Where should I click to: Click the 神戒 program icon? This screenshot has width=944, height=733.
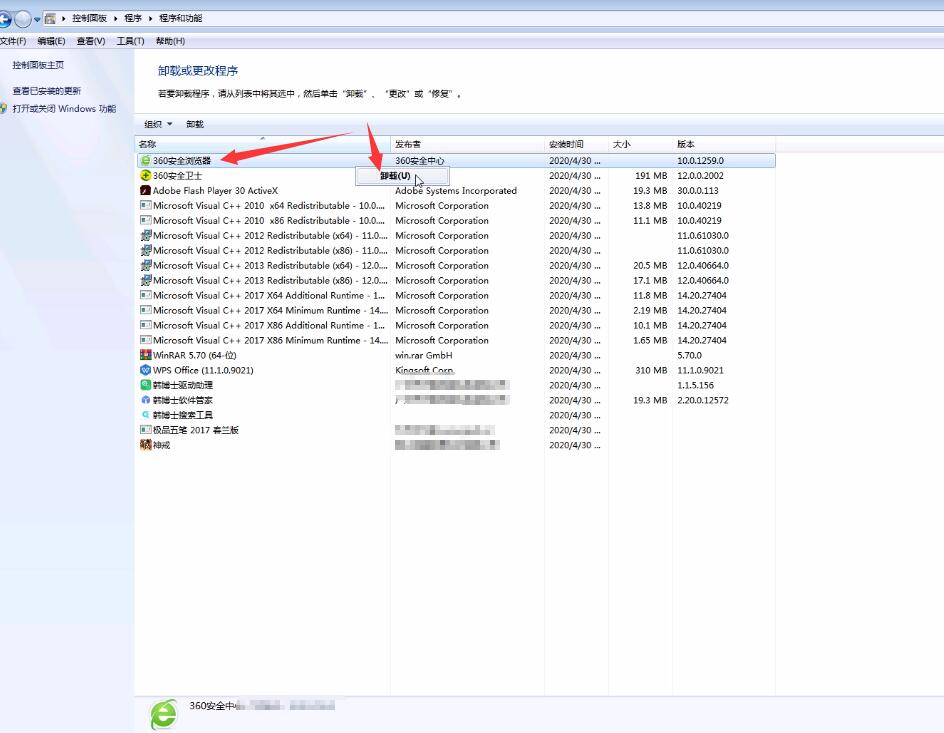click(x=145, y=445)
